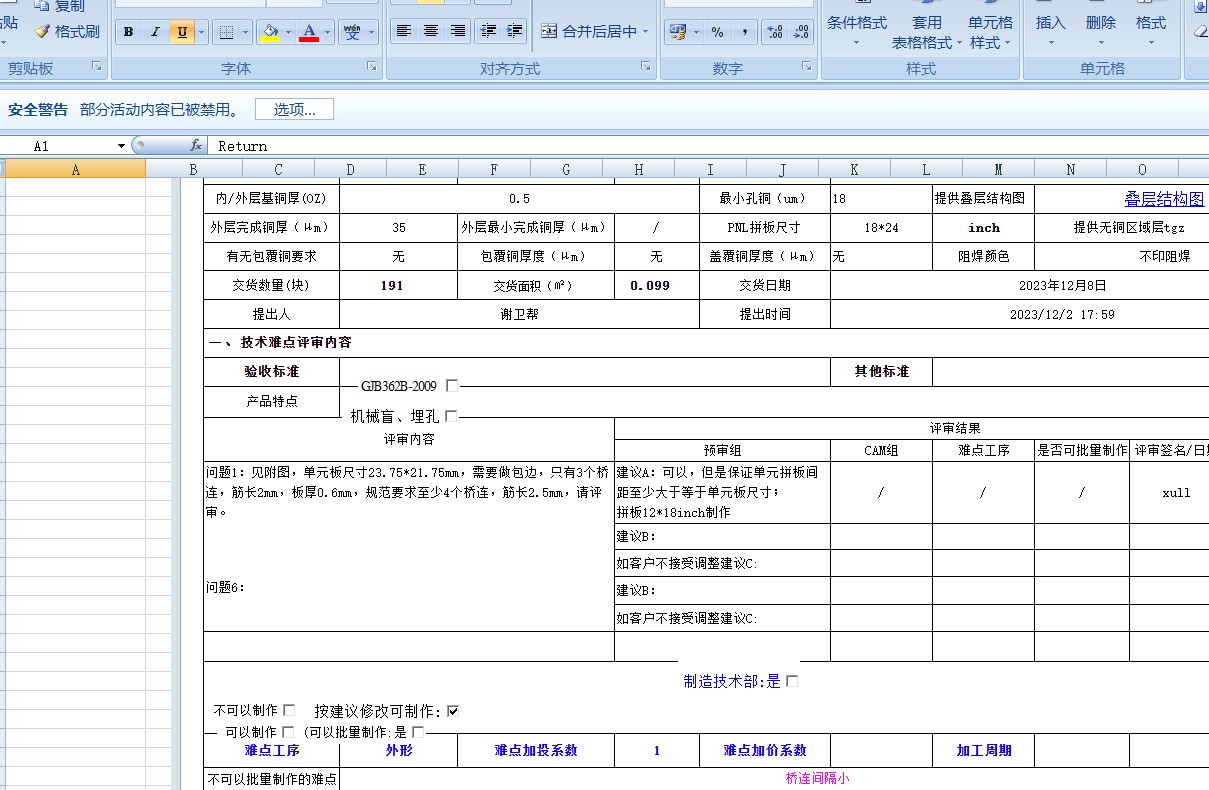1209x790 pixels.
Task: Apply the percent style
Action: 717,32
